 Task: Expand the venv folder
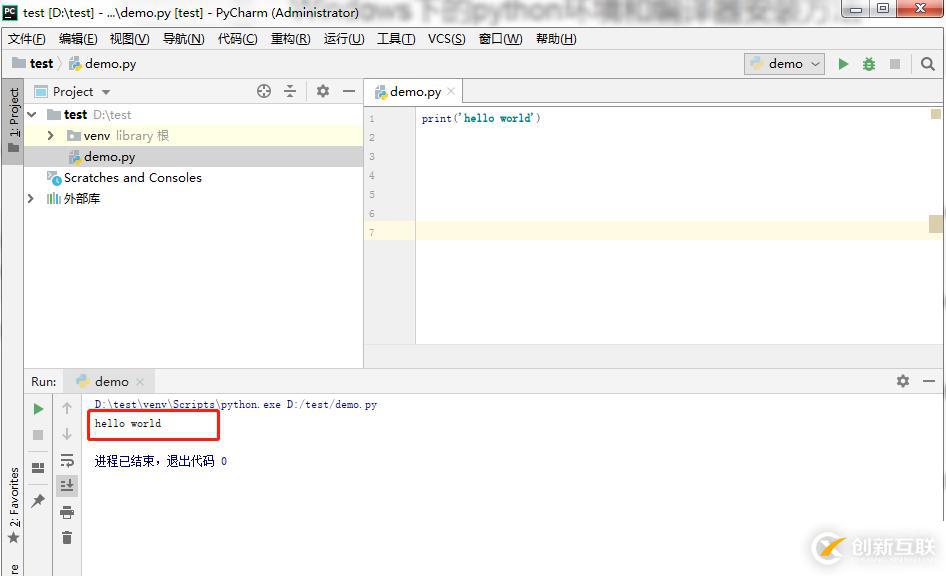coord(51,136)
